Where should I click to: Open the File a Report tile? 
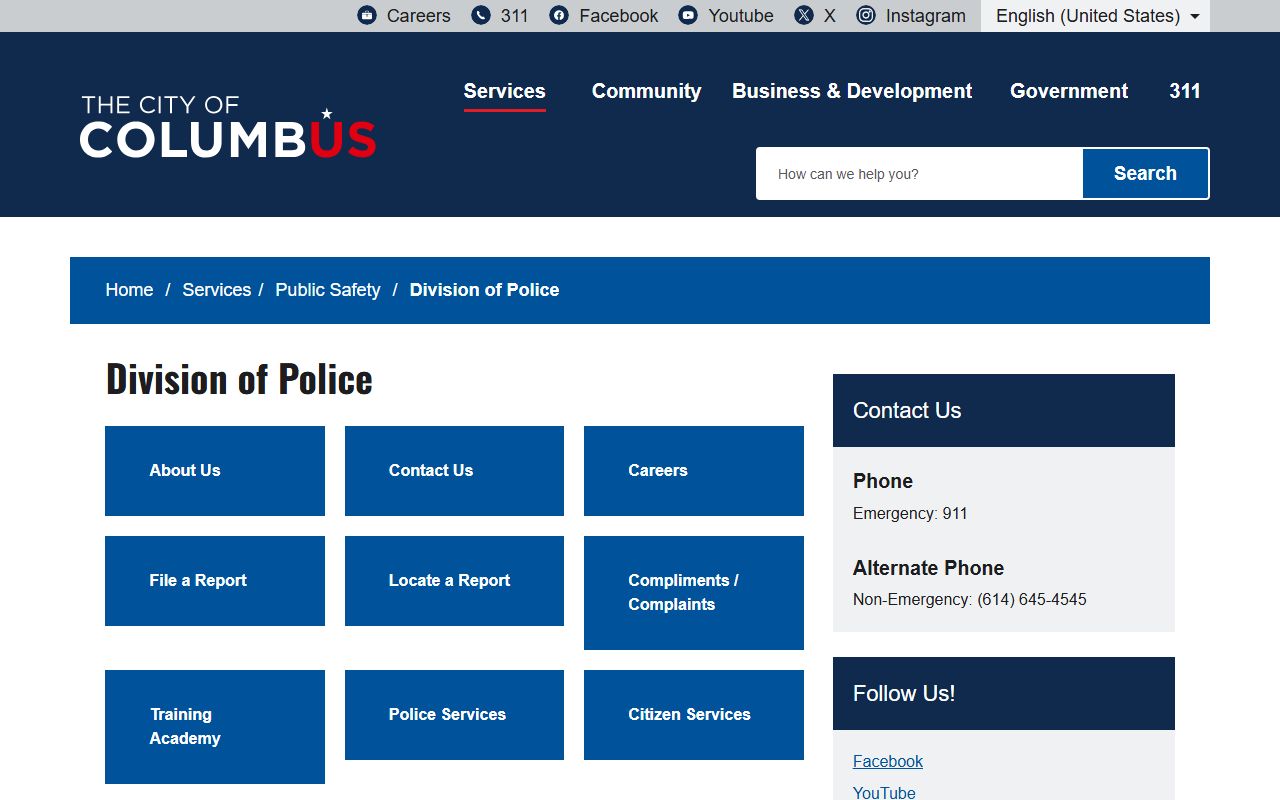tap(215, 581)
